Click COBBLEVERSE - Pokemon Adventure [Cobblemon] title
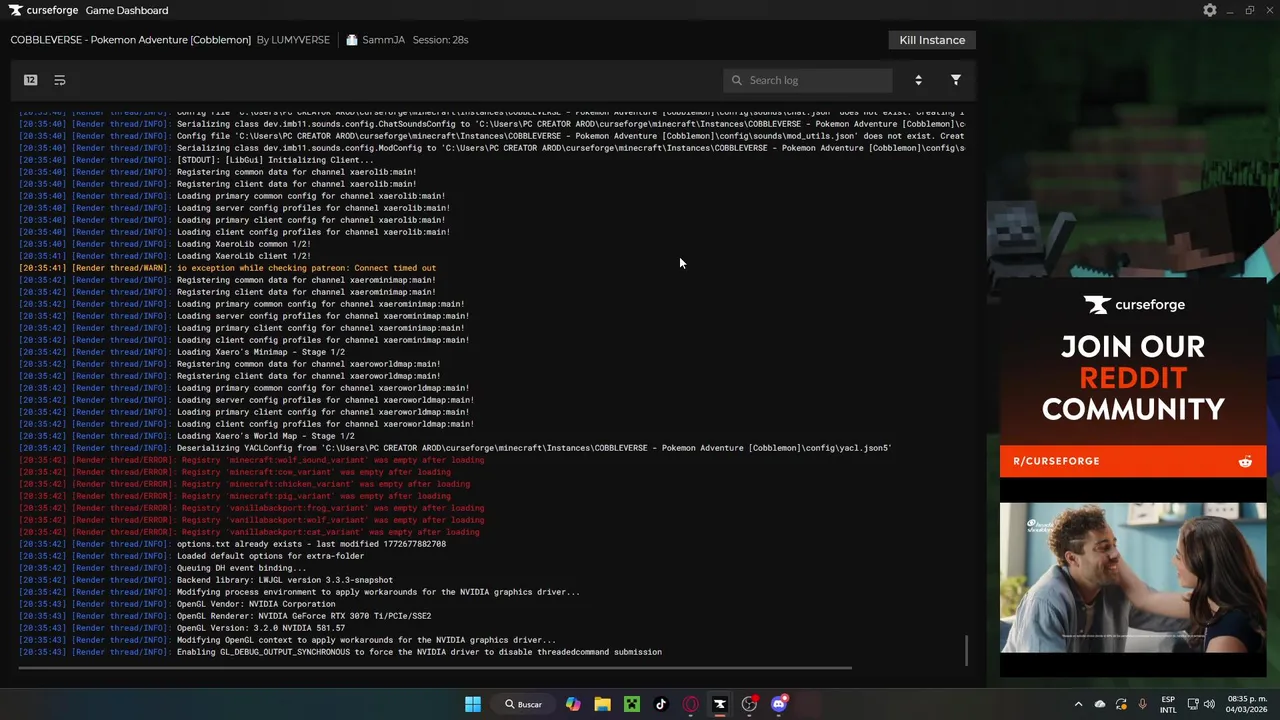 click(x=131, y=40)
